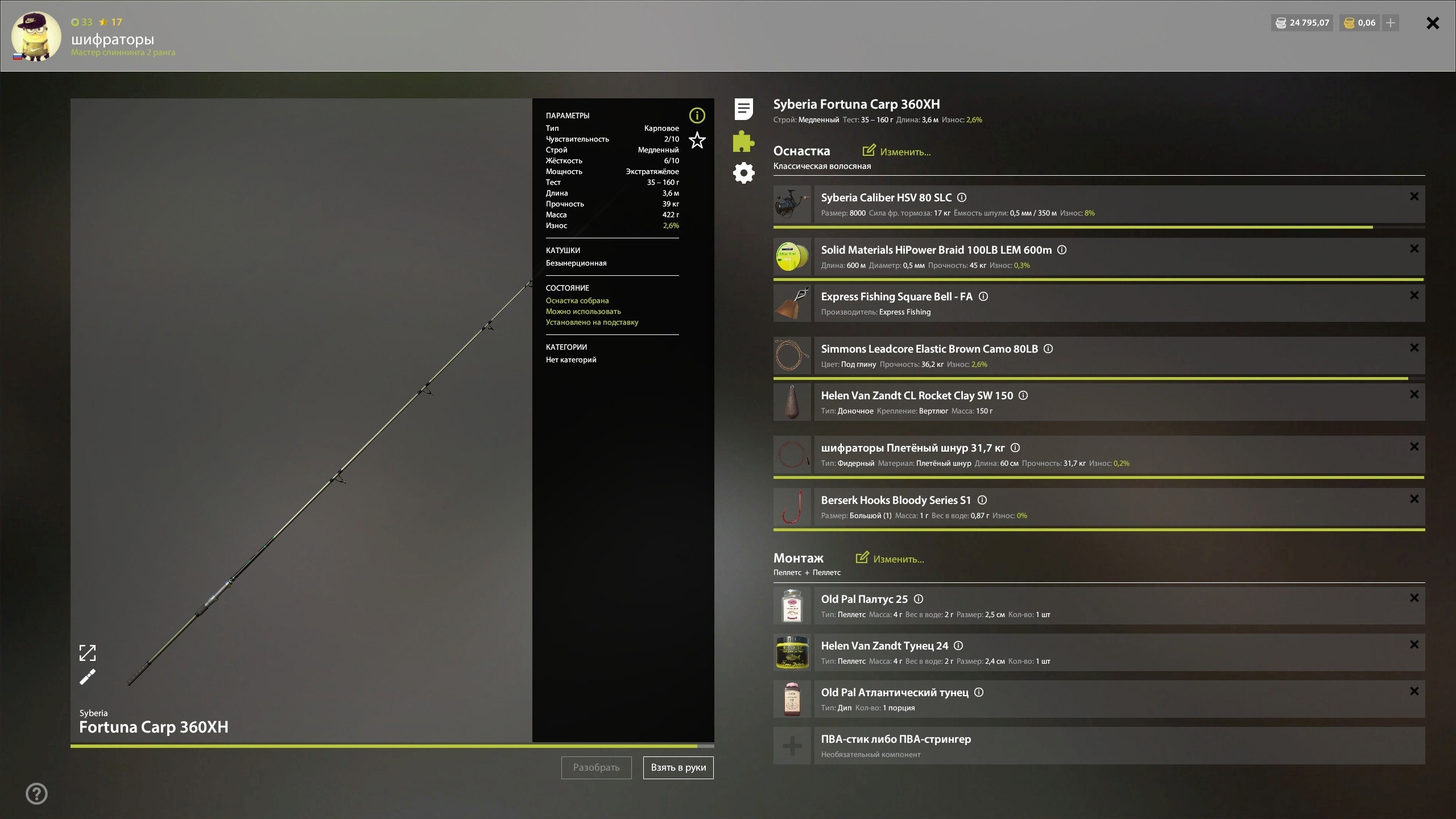Remove Helen Van Zandt CL Rocket Clay sinker
The image size is (1456, 819).
(x=1414, y=394)
